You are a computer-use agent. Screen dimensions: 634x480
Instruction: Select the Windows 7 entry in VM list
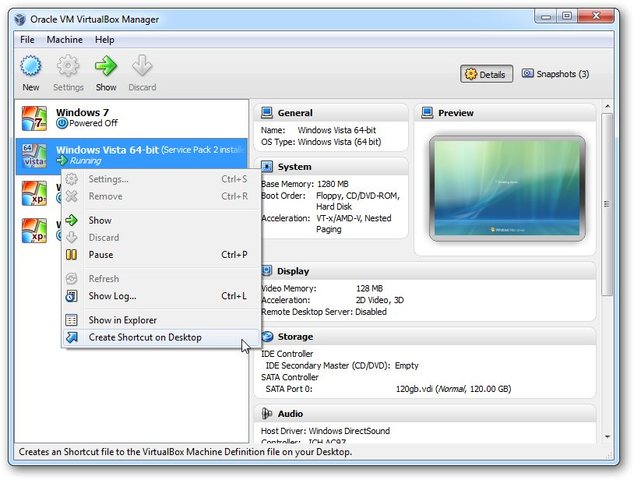(131, 118)
